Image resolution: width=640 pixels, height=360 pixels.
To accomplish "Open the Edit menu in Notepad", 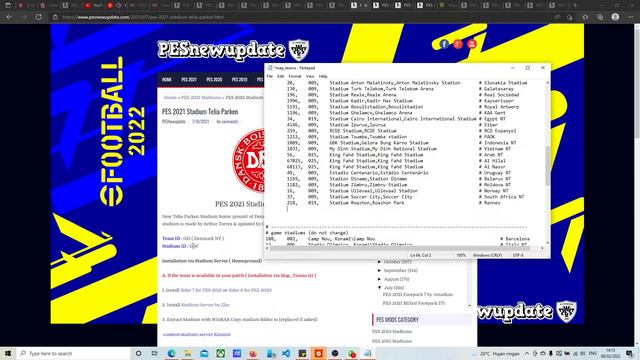I will (x=280, y=76).
